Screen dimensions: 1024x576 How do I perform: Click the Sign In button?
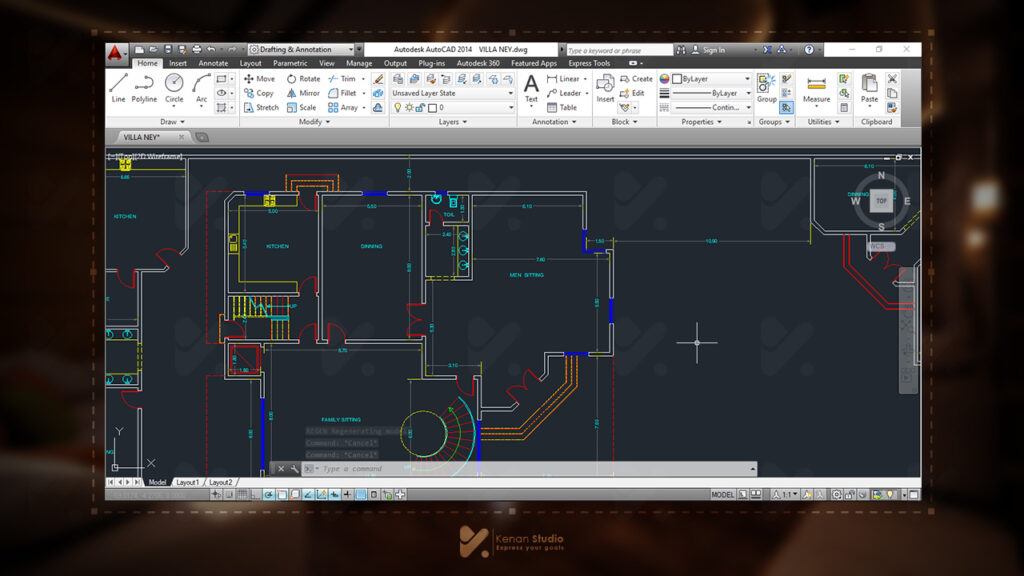tap(713, 49)
